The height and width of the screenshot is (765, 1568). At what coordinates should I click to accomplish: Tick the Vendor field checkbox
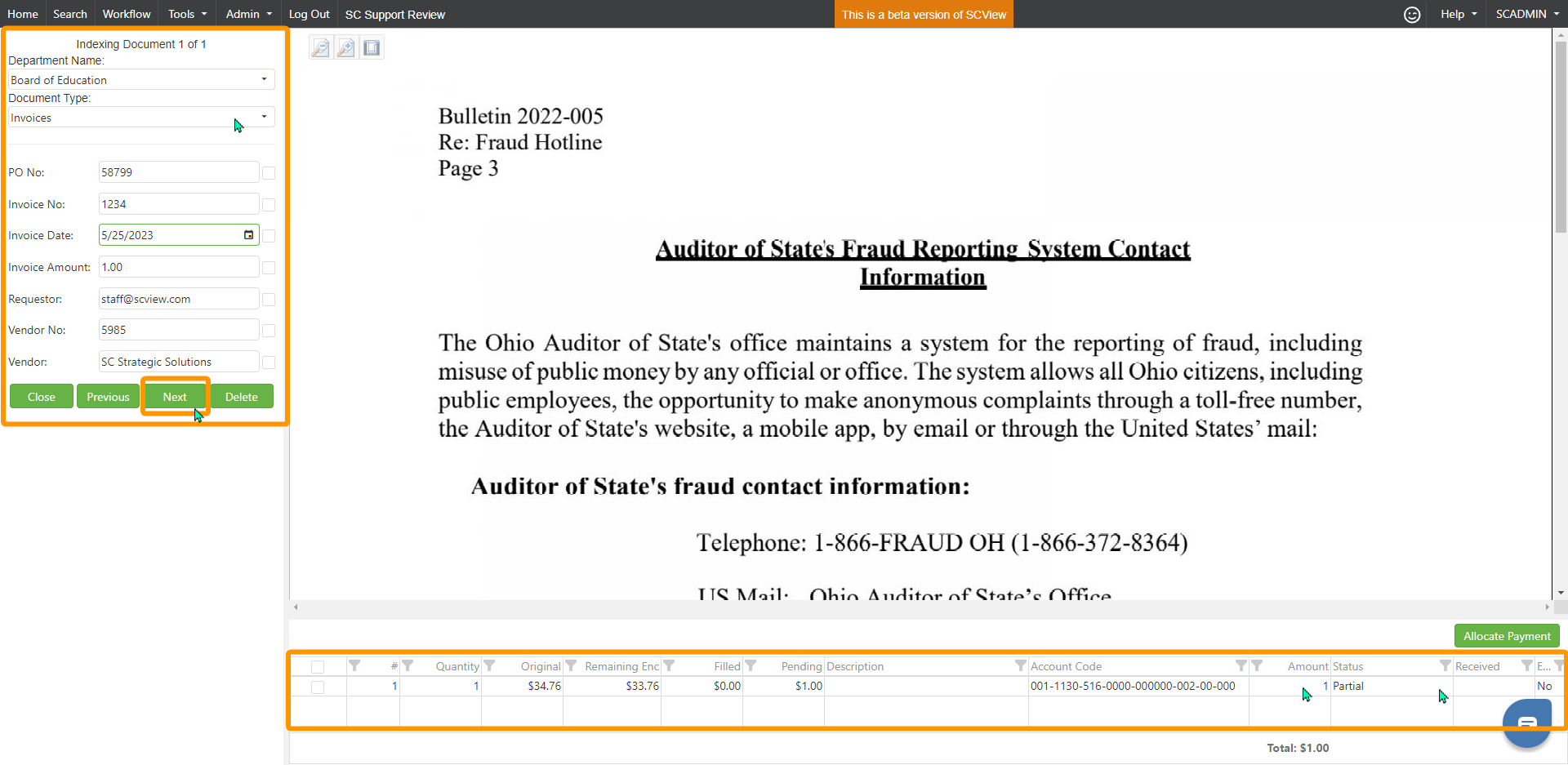pyautogui.click(x=269, y=362)
